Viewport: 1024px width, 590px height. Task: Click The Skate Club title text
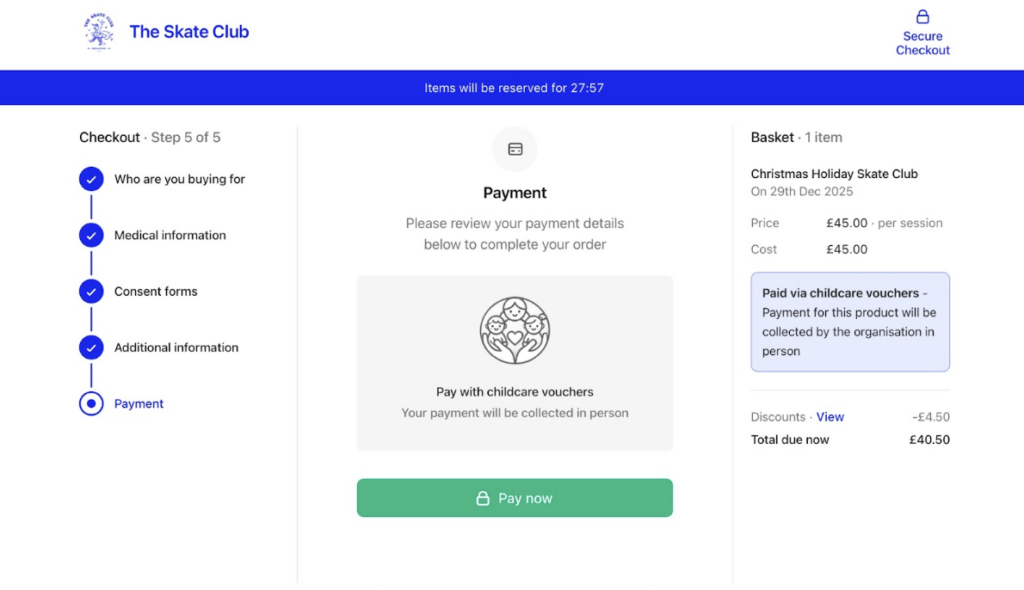click(189, 32)
